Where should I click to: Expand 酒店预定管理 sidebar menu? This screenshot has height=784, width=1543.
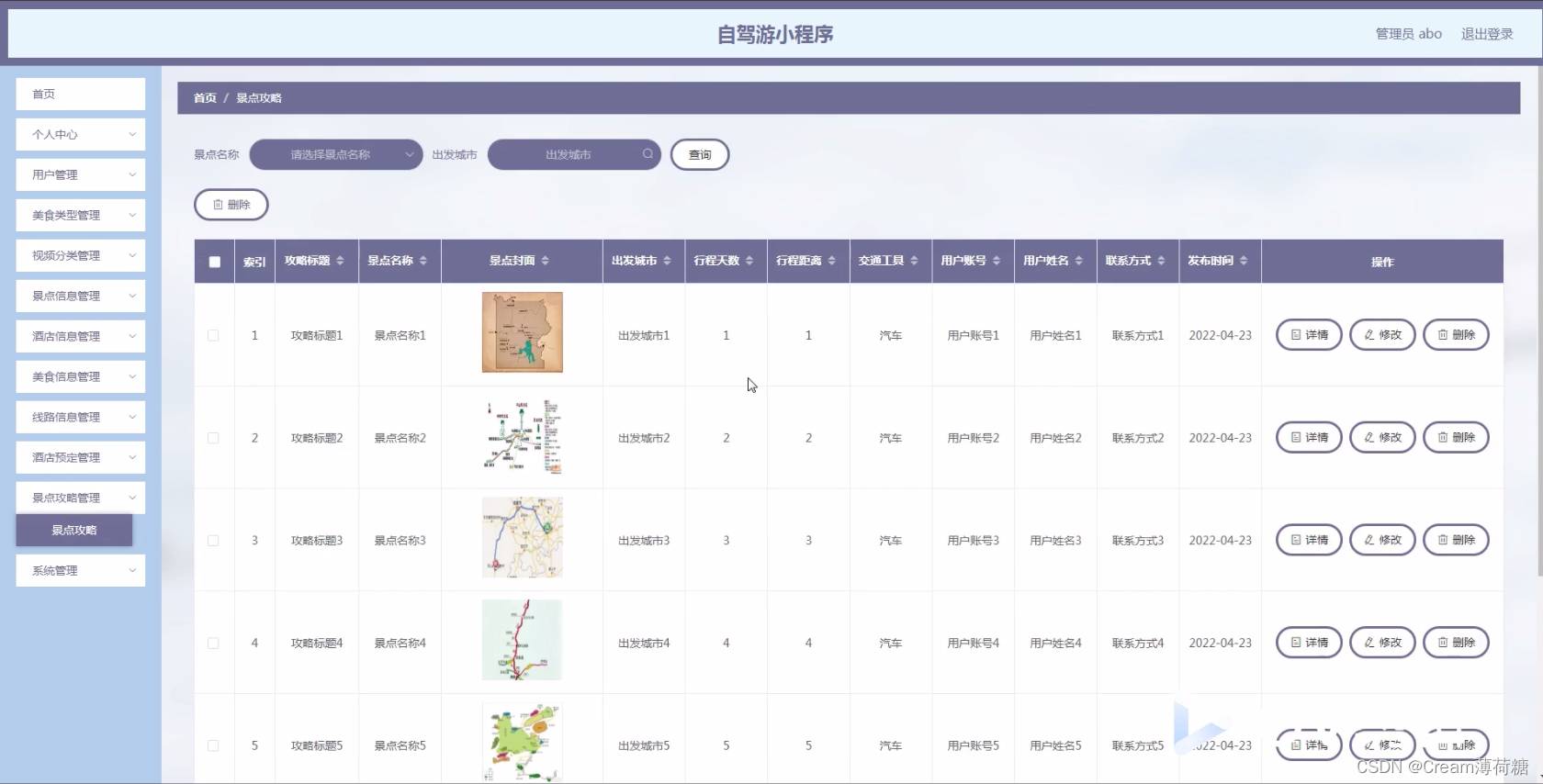[x=81, y=457]
